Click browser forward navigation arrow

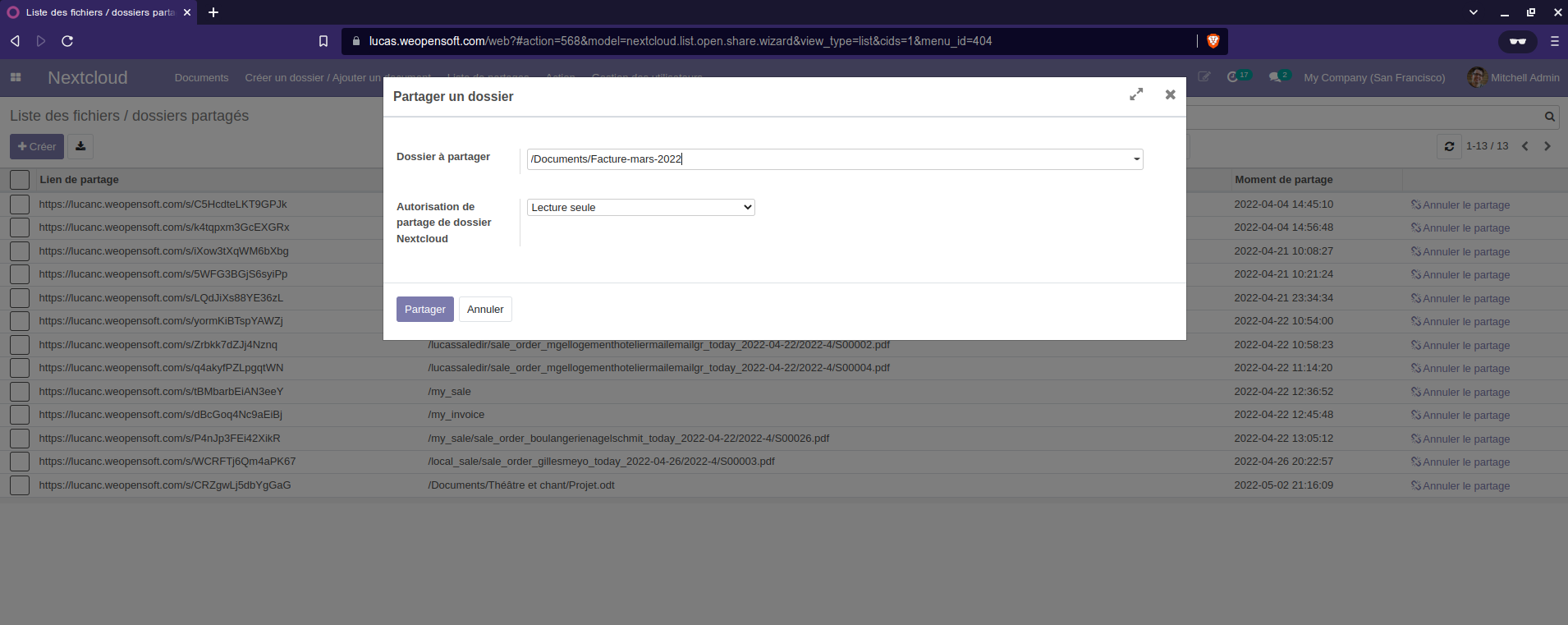point(41,41)
